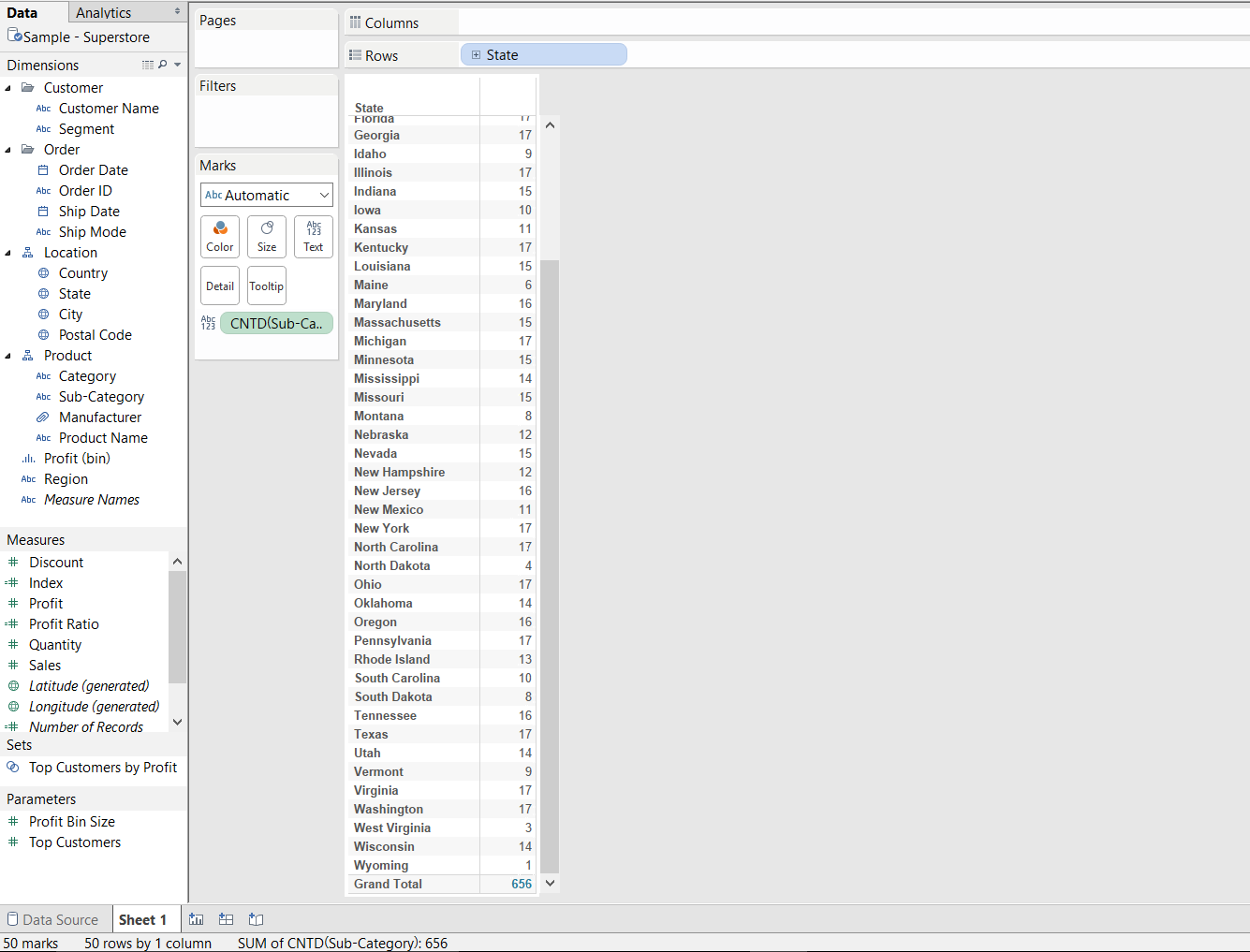Click the table scroll-down arrow

pyautogui.click(x=551, y=883)
